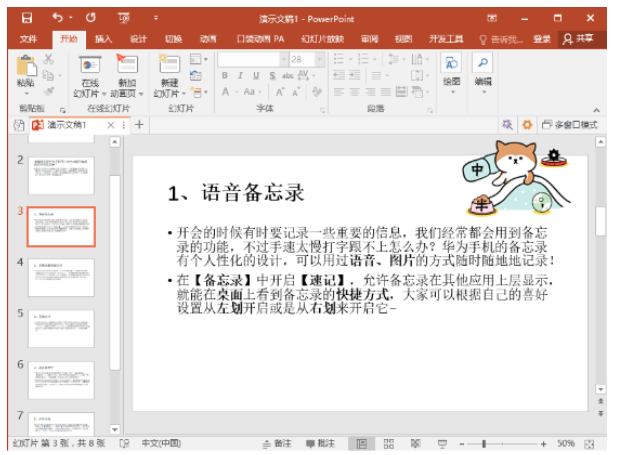Click the 批注 comments button in status bar
The width and height of the screenshot is (618, 455).
coord(320,444)
